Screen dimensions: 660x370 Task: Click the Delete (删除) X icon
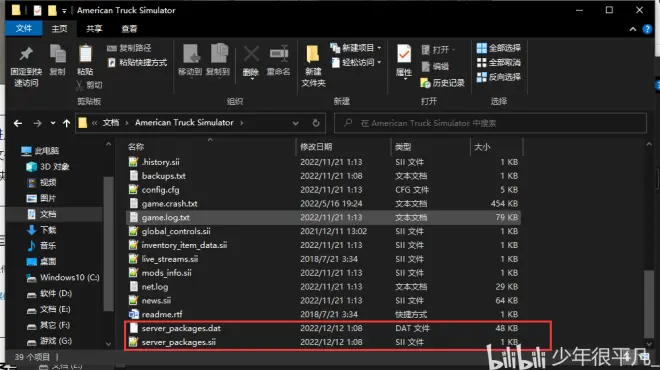tap(251, 54)
